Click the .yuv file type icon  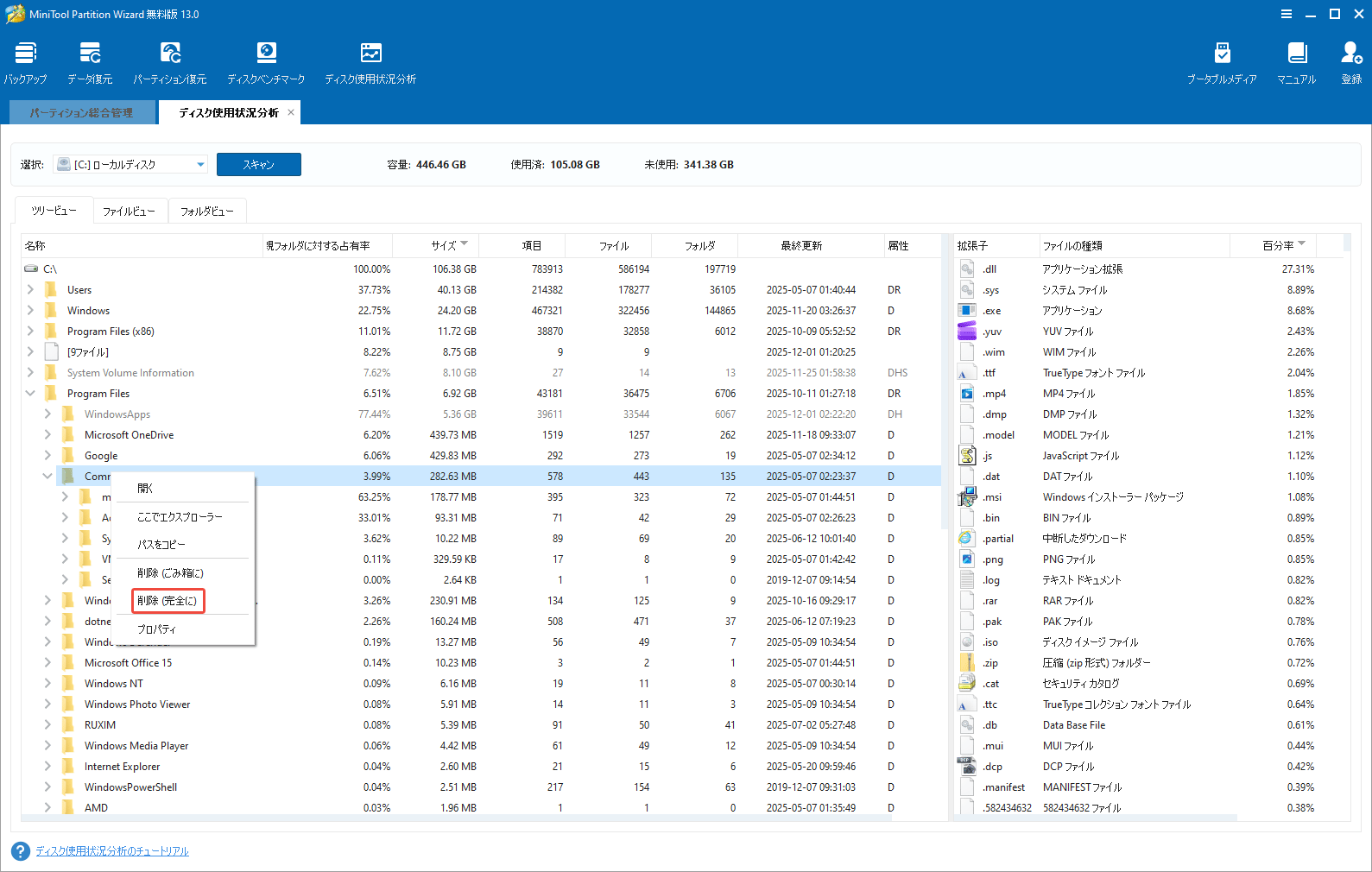point(967,331)
